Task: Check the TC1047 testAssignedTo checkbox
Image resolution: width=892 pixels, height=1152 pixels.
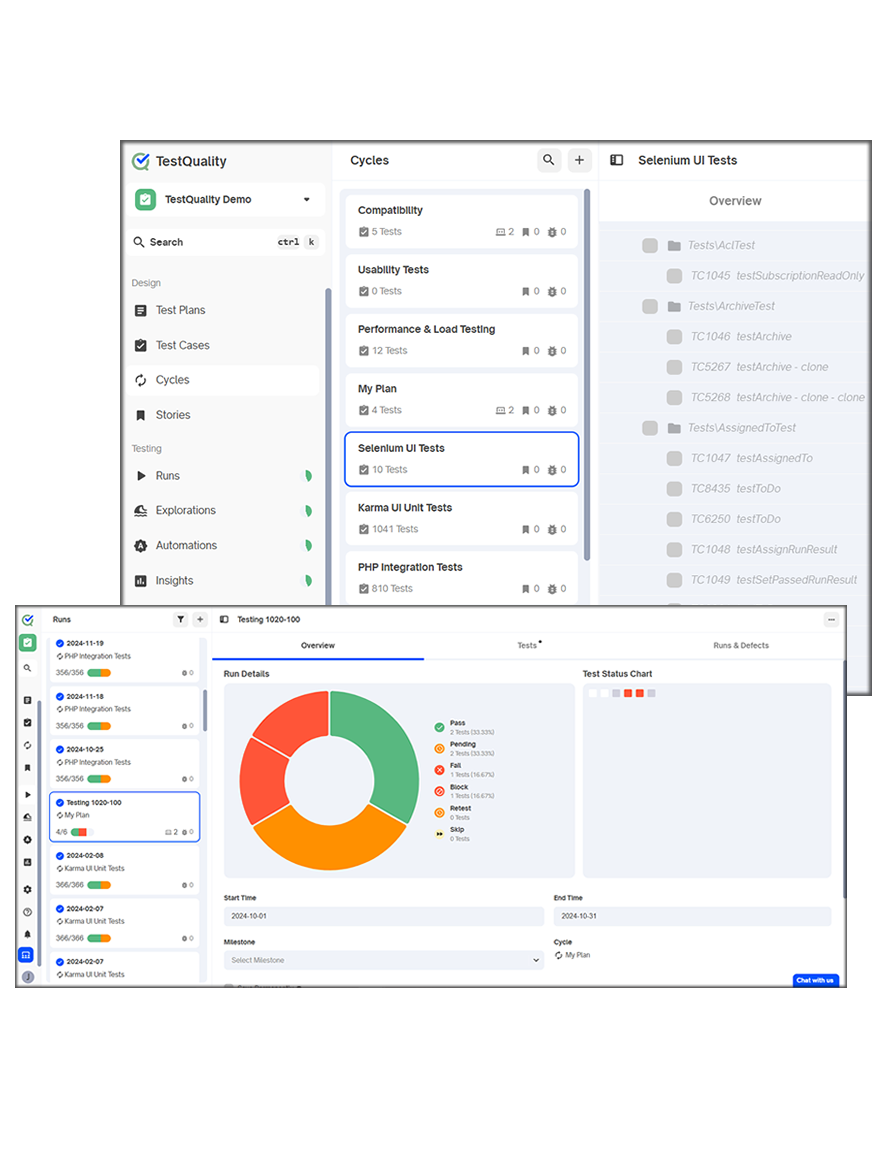Action: pyautogui.click(x=674, y=458)
